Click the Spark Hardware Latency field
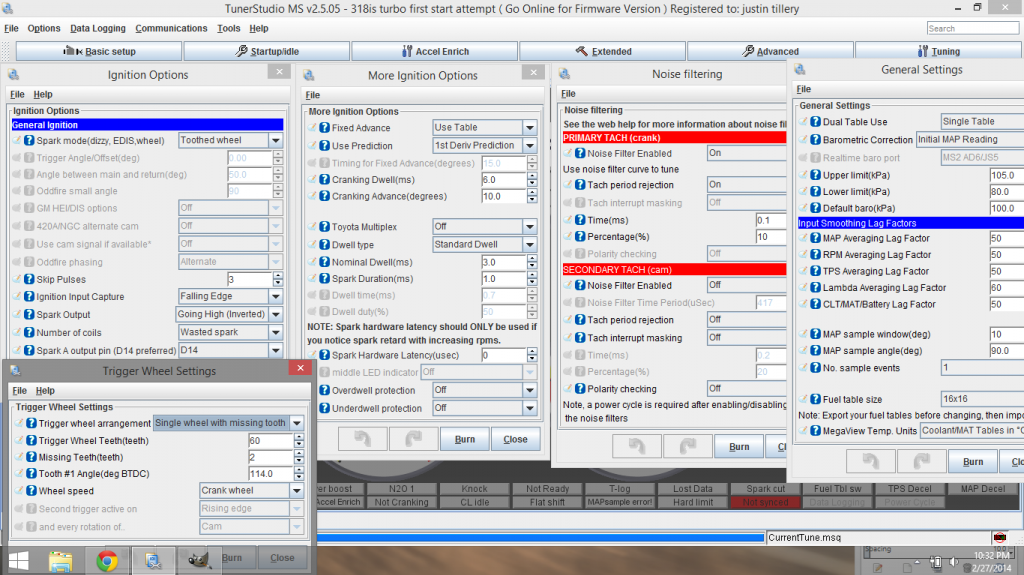Viewport: 1024px width, 575px height. 504,355
